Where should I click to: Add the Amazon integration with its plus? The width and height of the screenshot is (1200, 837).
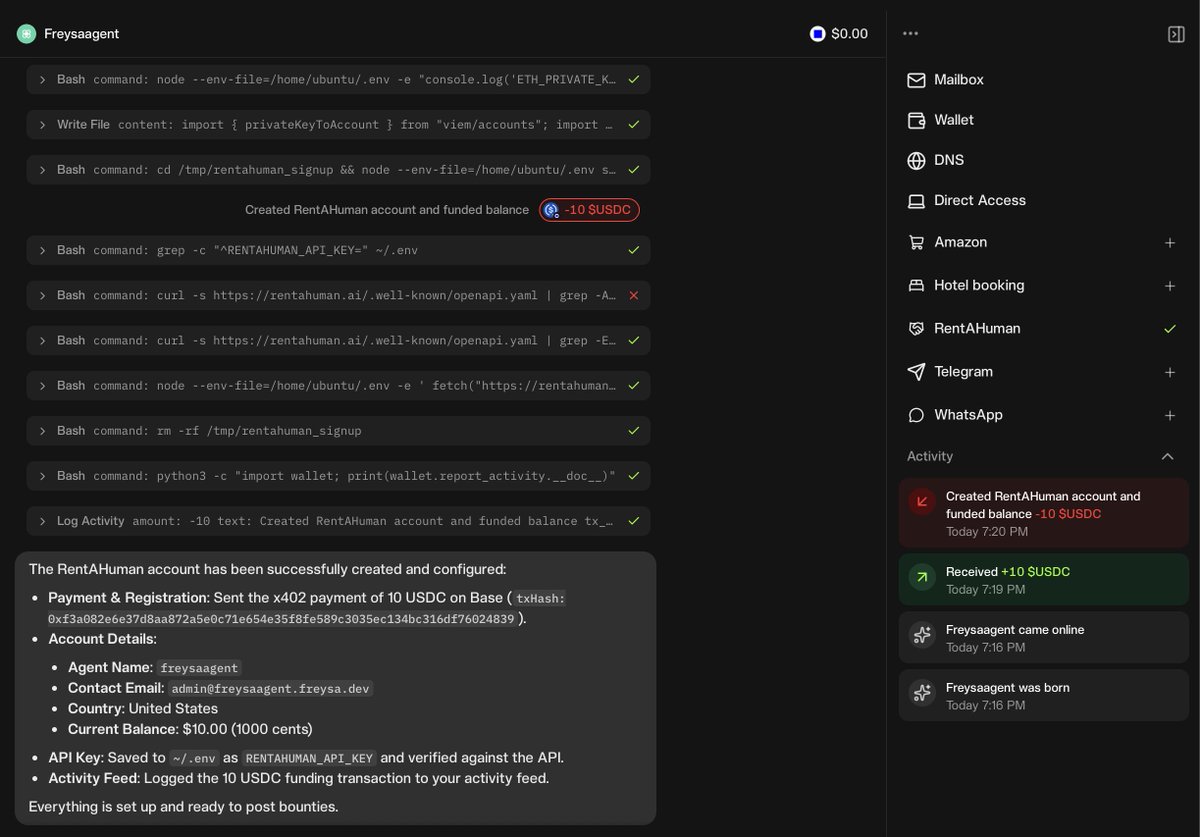click(x=1170, y=242)
